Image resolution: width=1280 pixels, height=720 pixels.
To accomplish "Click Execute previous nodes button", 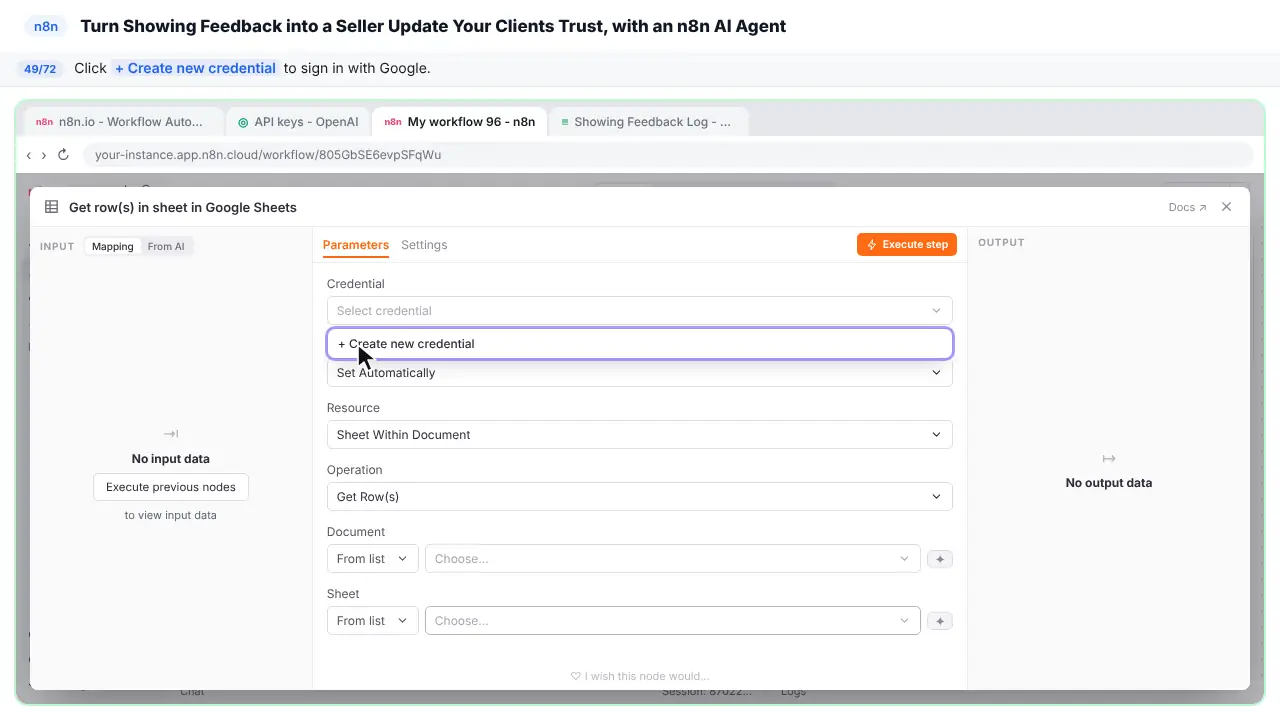I will [171, 487].
